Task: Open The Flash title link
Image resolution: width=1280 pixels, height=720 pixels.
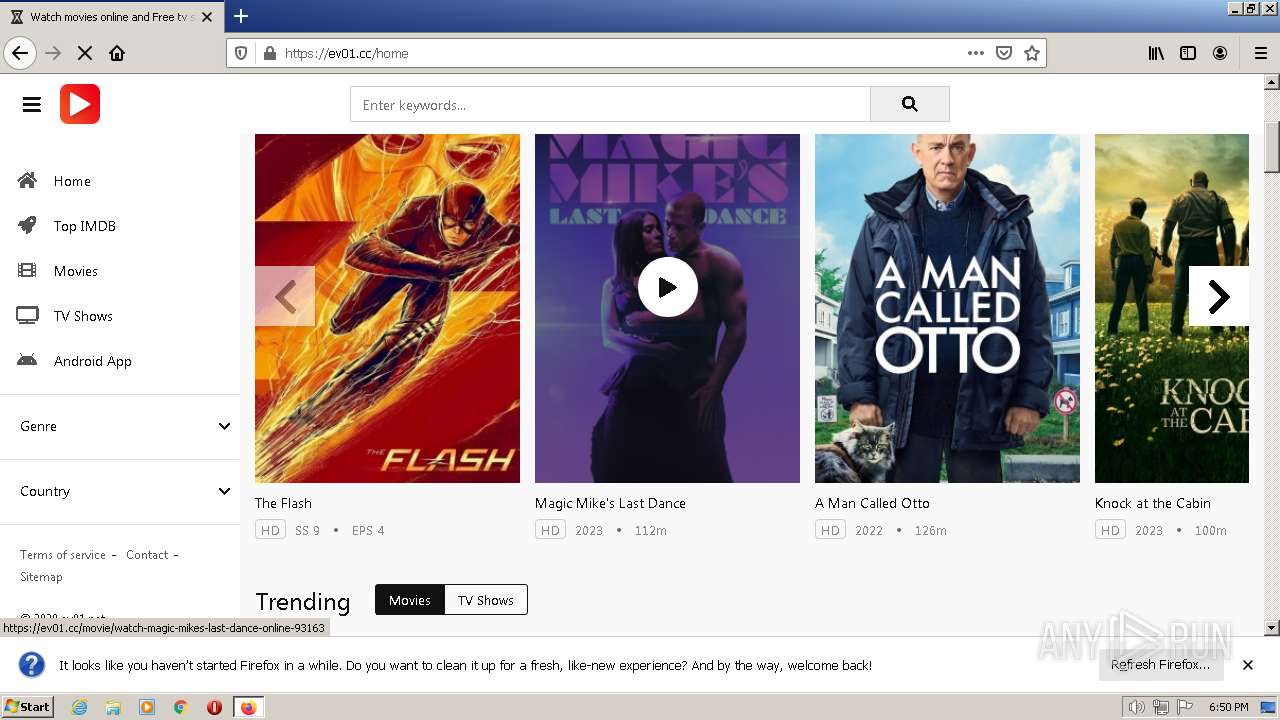Action: [283, 503]
